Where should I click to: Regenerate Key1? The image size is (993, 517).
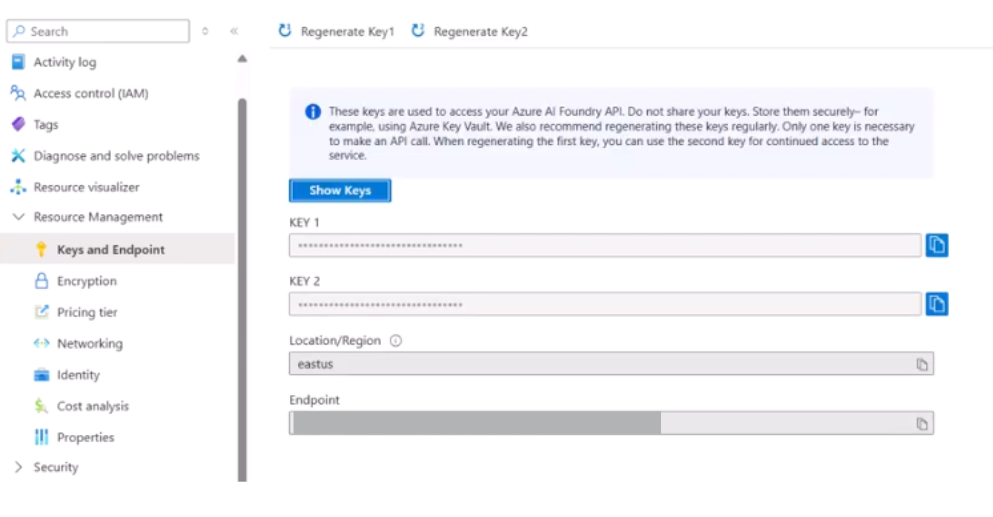click(337, 32)
